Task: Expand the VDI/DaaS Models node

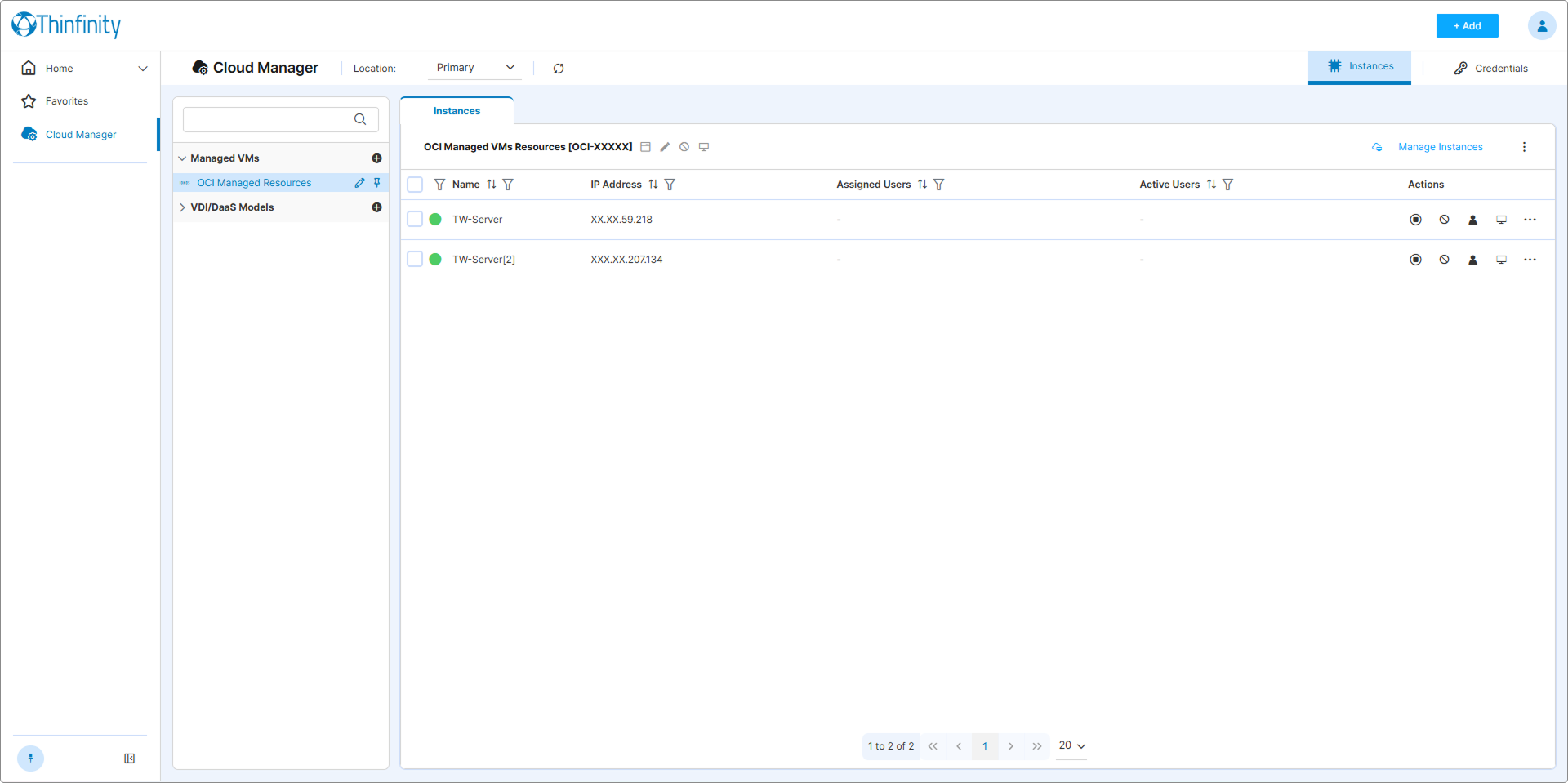Action: (182, 207)
